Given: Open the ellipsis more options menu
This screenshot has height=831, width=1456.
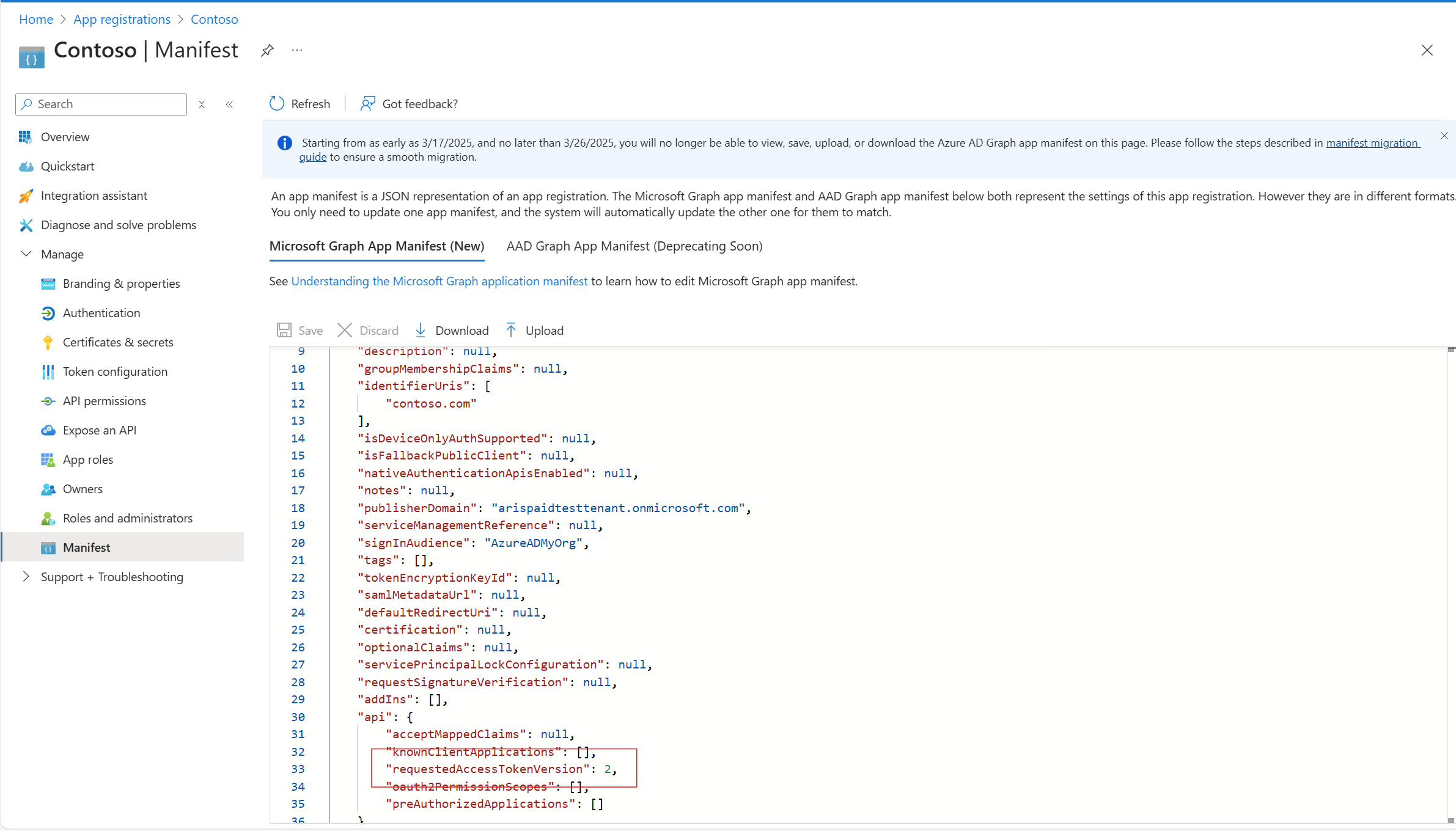Looking at the screenshot, I should coord(297,50).
